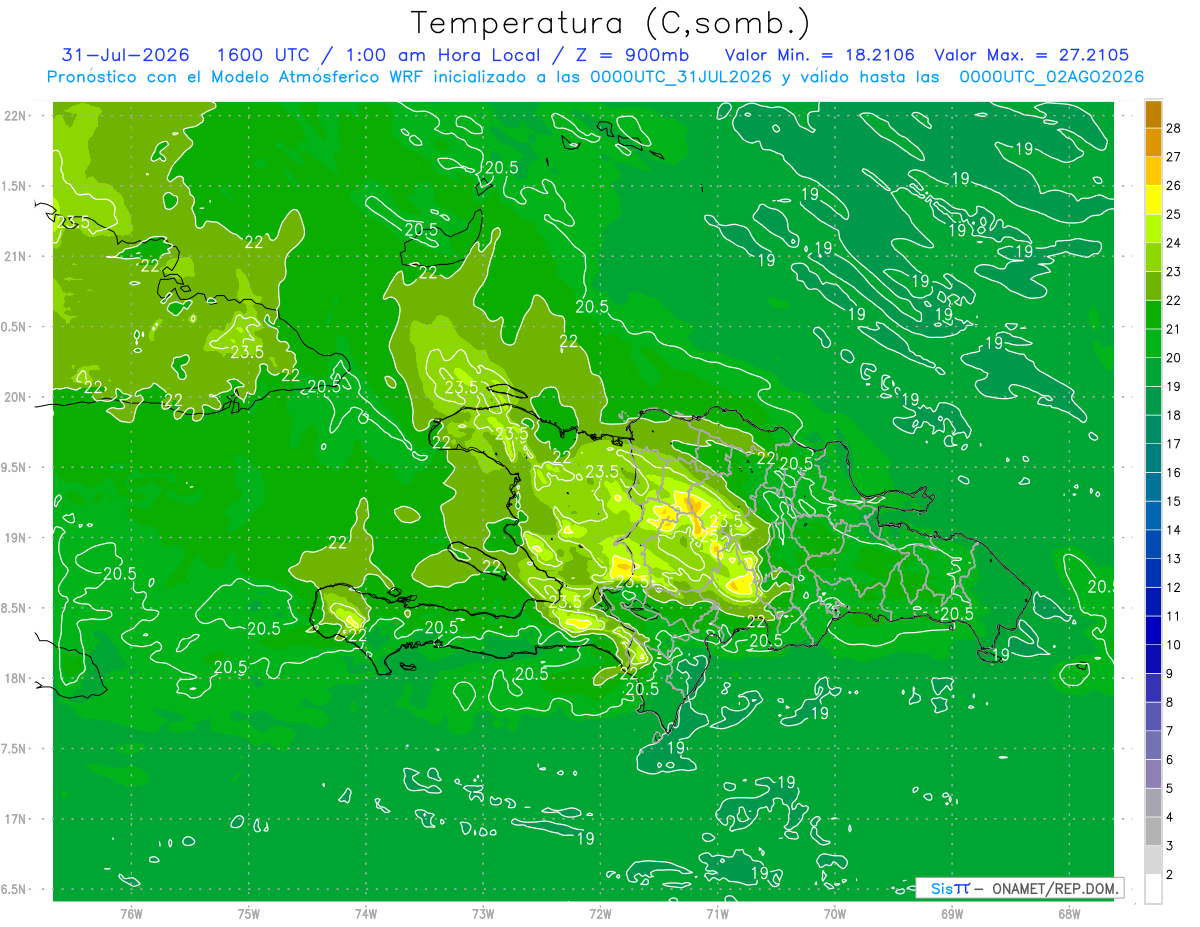Screen dimensions: 1200x927
Task: Click the 6 label on the color scale
Action: click(1171, 760)
